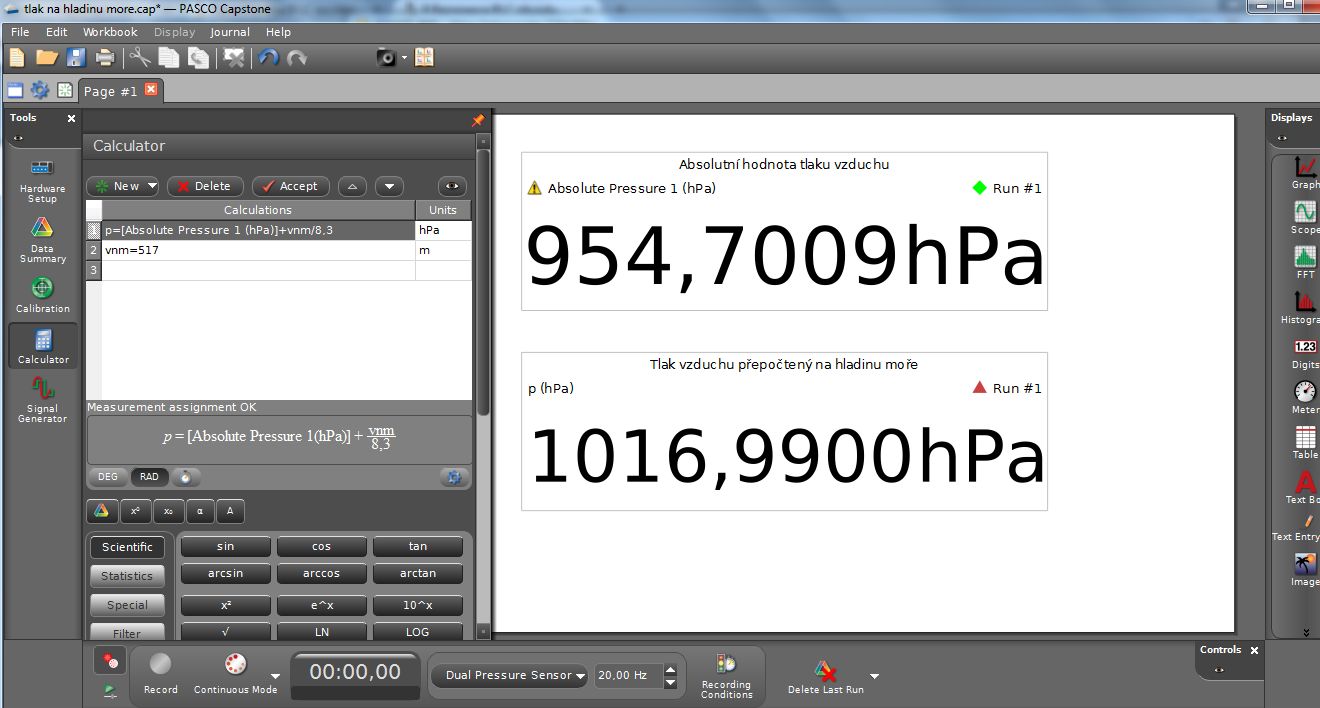Switch to Page #1 tab
Image resolution: width=1320 pixels, height=708 pixels.
(x=110, y=91)
